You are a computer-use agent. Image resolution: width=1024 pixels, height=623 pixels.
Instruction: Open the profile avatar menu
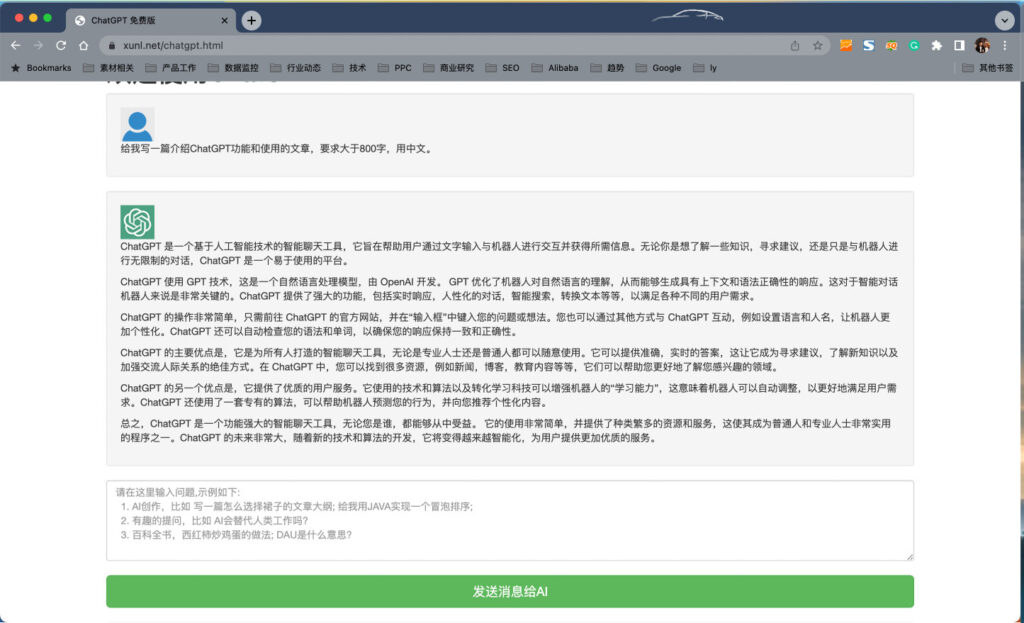982,45
